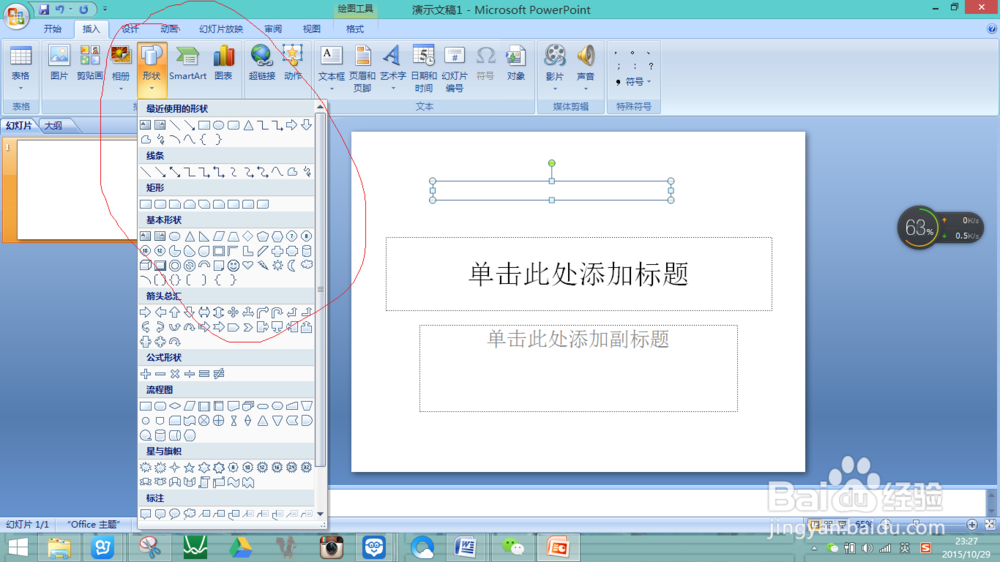
Task: Pick the not-equal sign in 公式形状
Action: click(x=219, y=374)
